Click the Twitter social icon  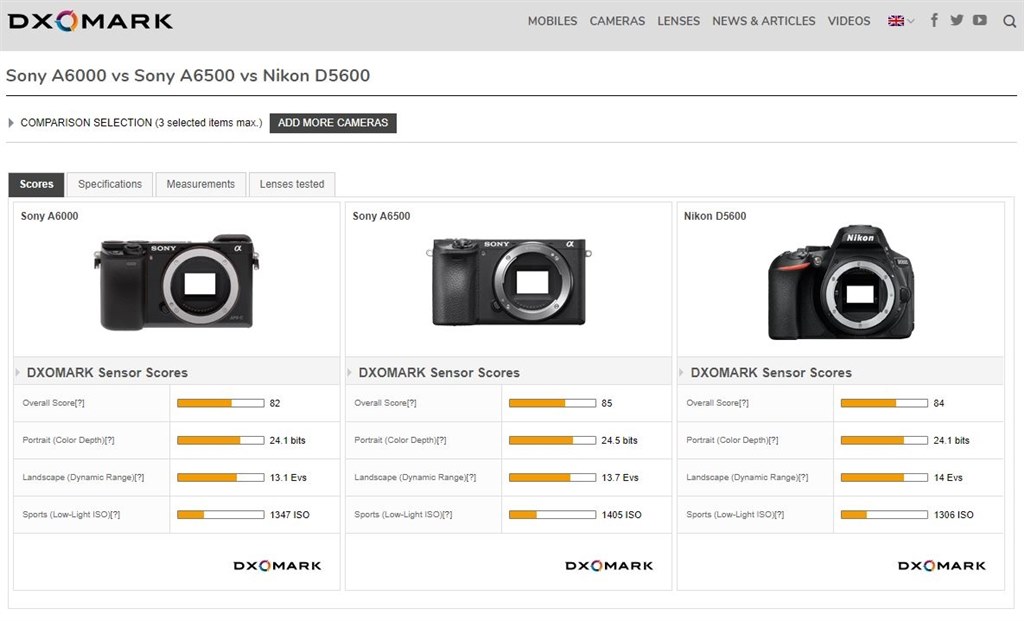(x=956, y=20)
